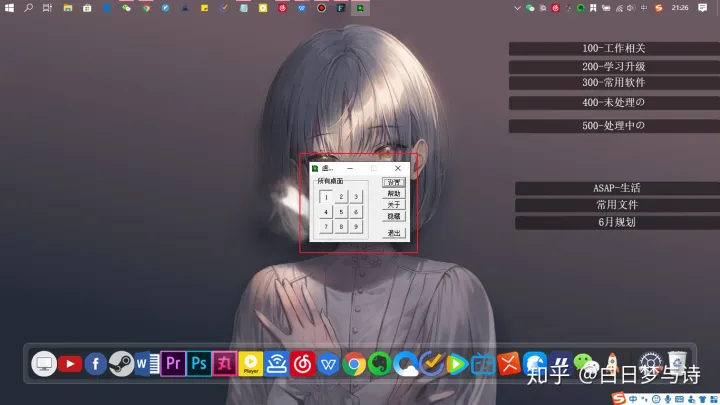Viewport: 720px width, 405px height.
Task: Open Steam from the dock
Action: point(121,364)
